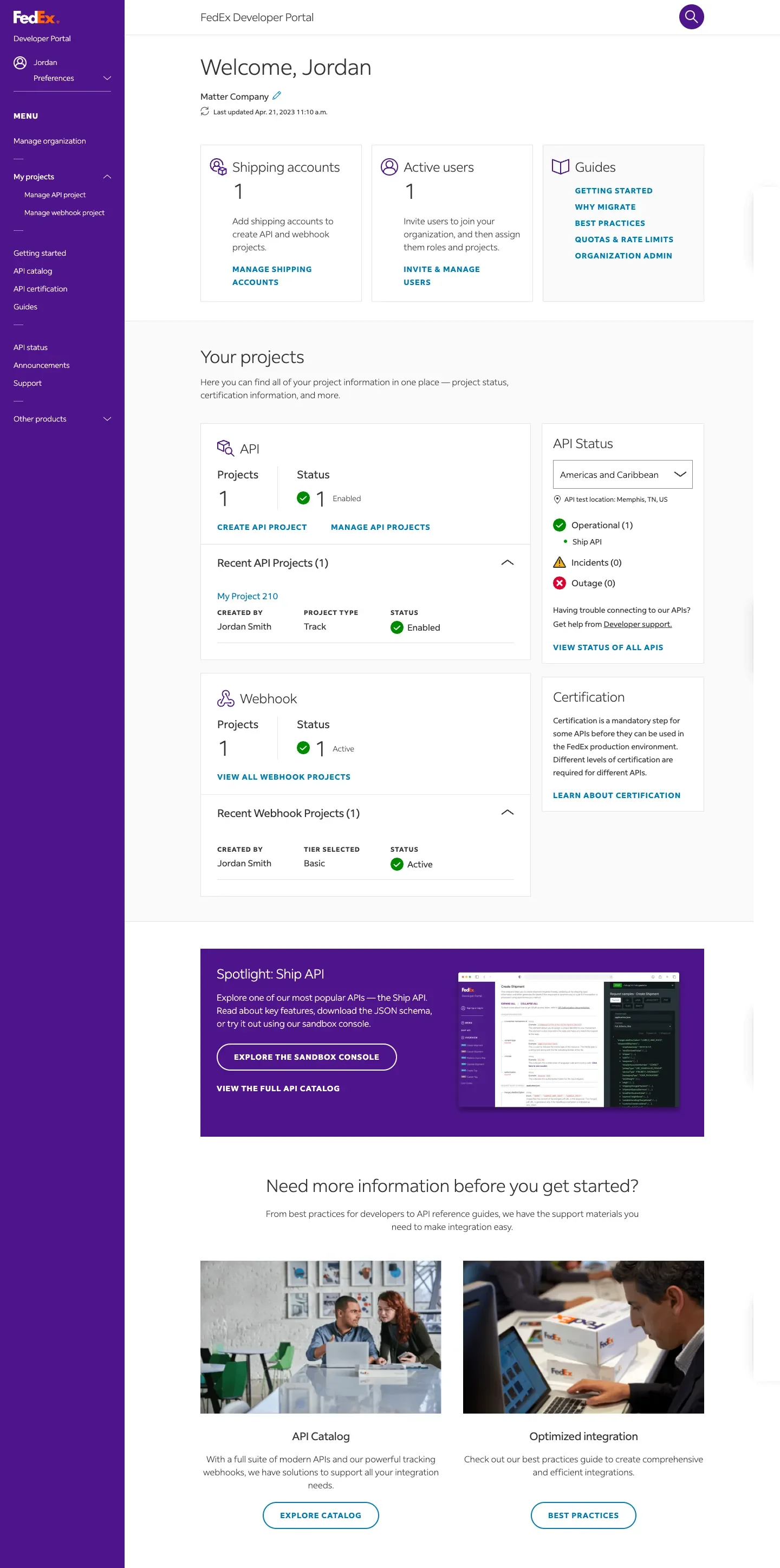780x1568 pixels.
Task: Open Support in sidebar
Action: tap(28, 383)
